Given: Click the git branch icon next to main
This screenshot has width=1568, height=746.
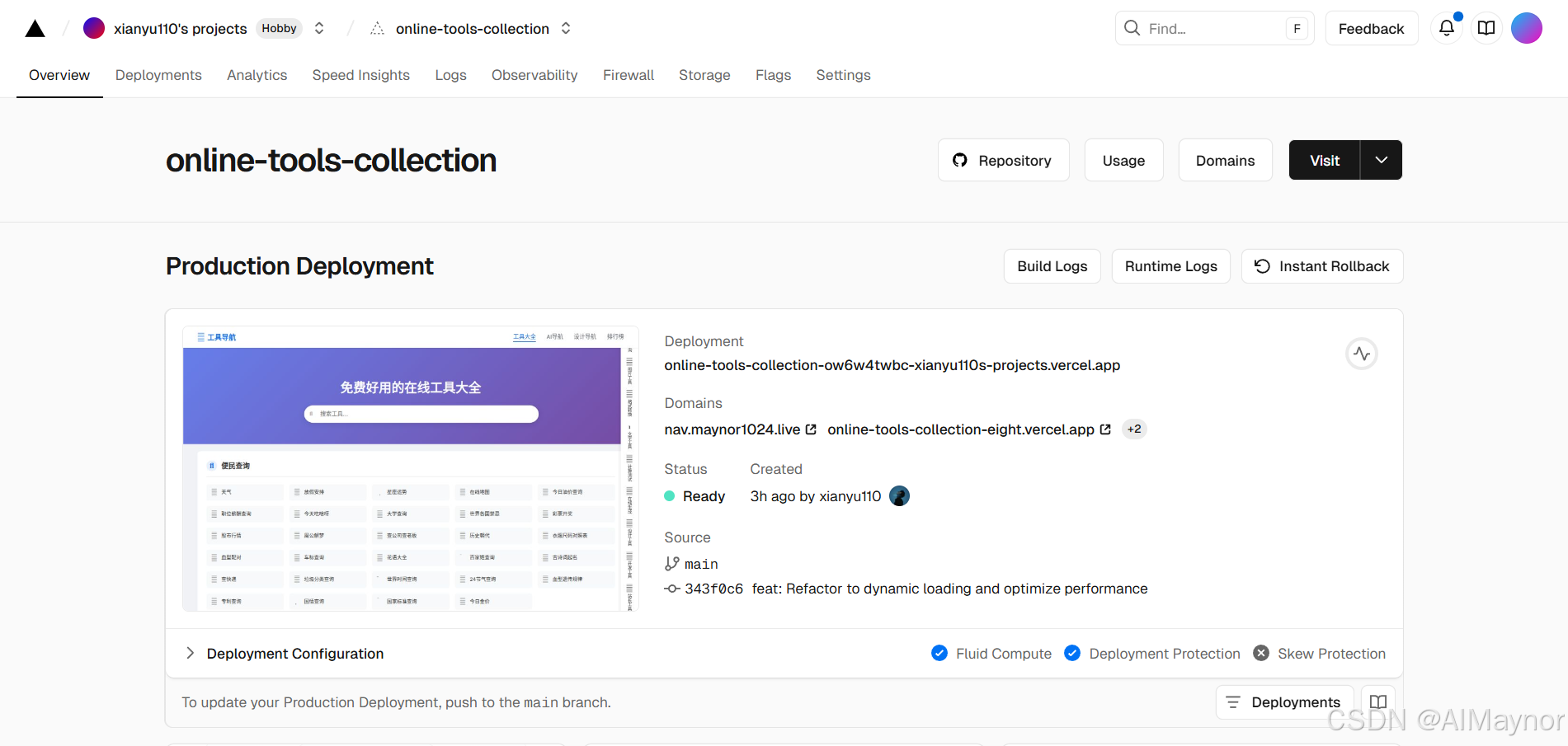Looking at the screenshot, I should click(x=672, y=564).
